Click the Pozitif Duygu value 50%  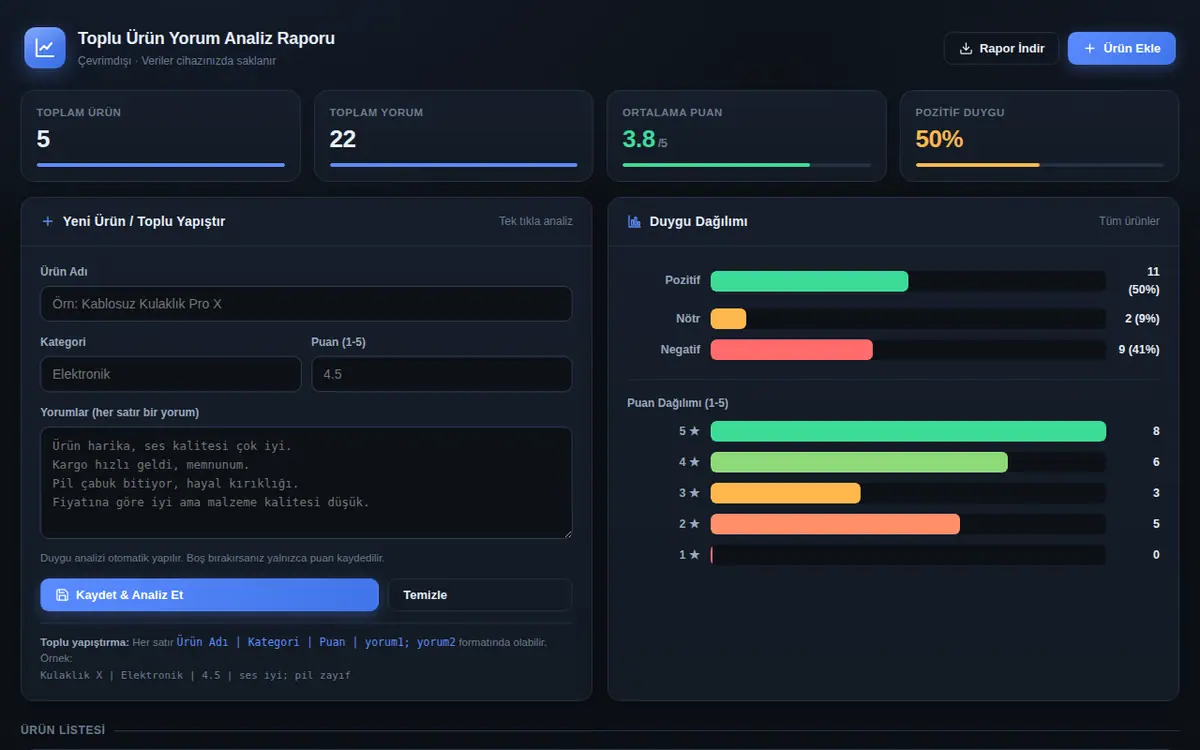[x=939, y=139]
